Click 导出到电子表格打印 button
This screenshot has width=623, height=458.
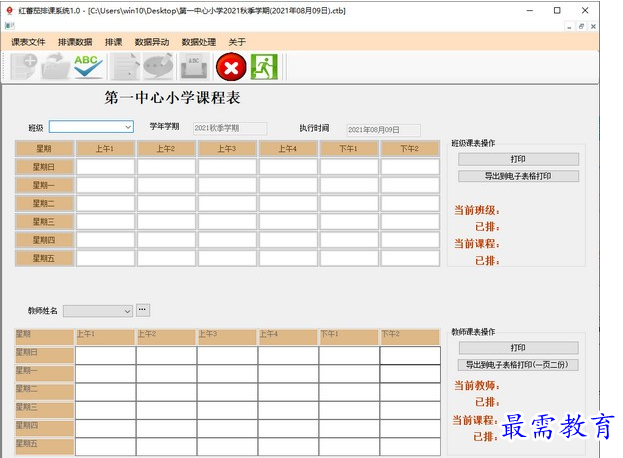pos(518,176)
